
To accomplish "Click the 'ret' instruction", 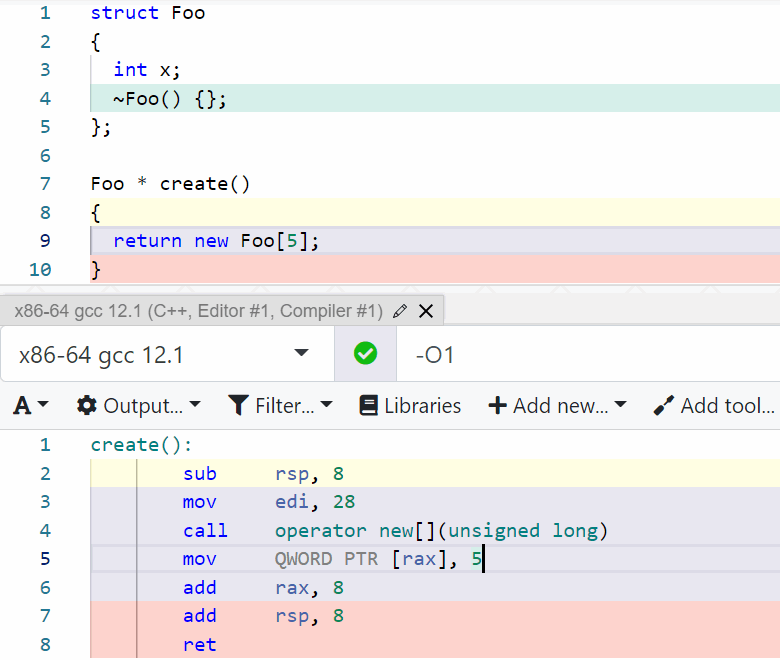I will click(199, 645).
